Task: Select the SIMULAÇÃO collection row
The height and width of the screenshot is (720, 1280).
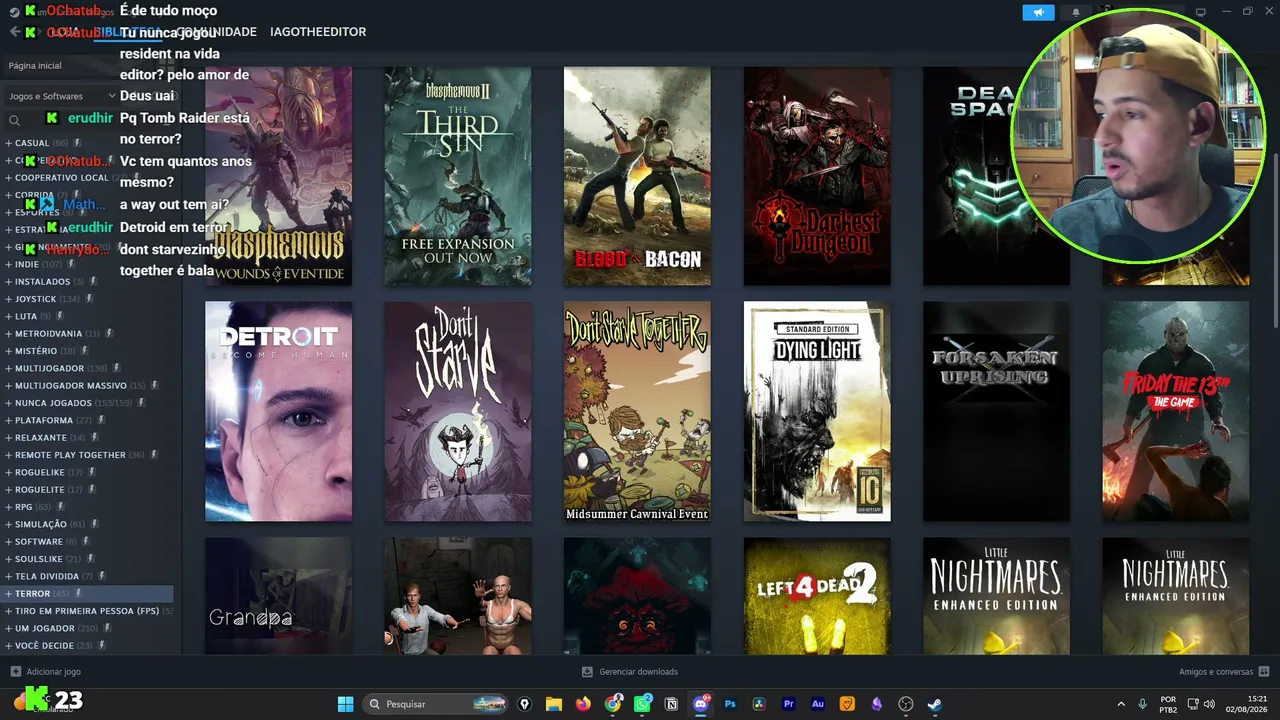Action: (x=88, y=524)
